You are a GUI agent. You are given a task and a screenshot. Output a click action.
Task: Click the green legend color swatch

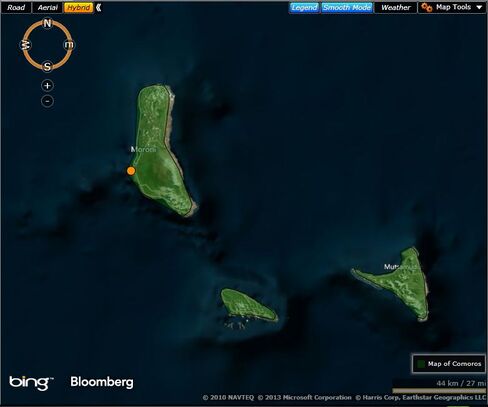click(421, 364)
